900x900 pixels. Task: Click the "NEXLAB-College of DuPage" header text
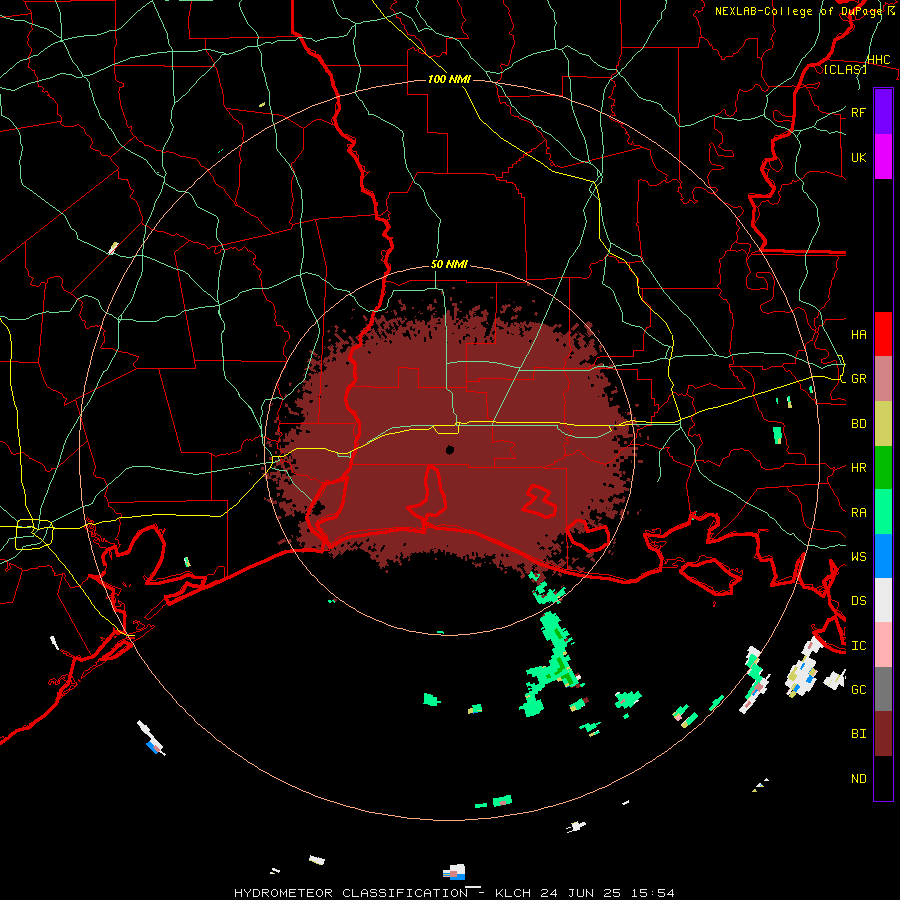[x=799, y=11]
